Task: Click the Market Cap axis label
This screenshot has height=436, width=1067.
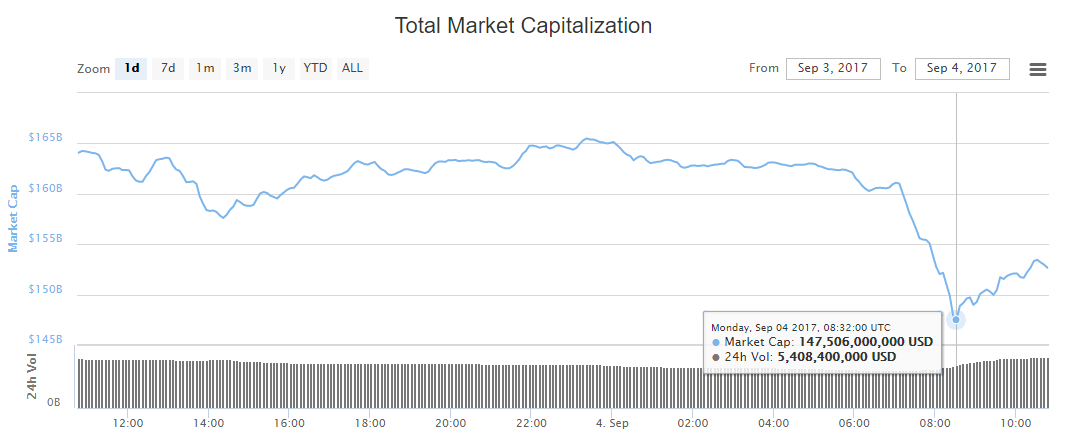Action: (x=14, y=217)
